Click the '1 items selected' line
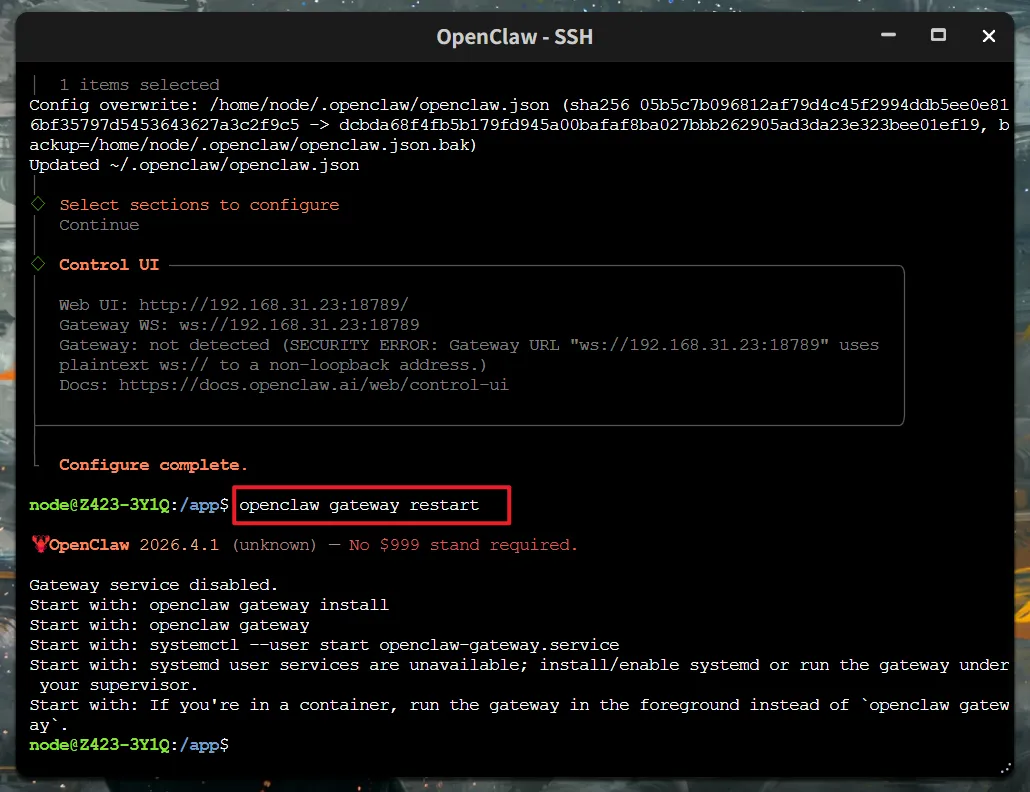This screenshot has width=1030, height=792. [139, 85]
